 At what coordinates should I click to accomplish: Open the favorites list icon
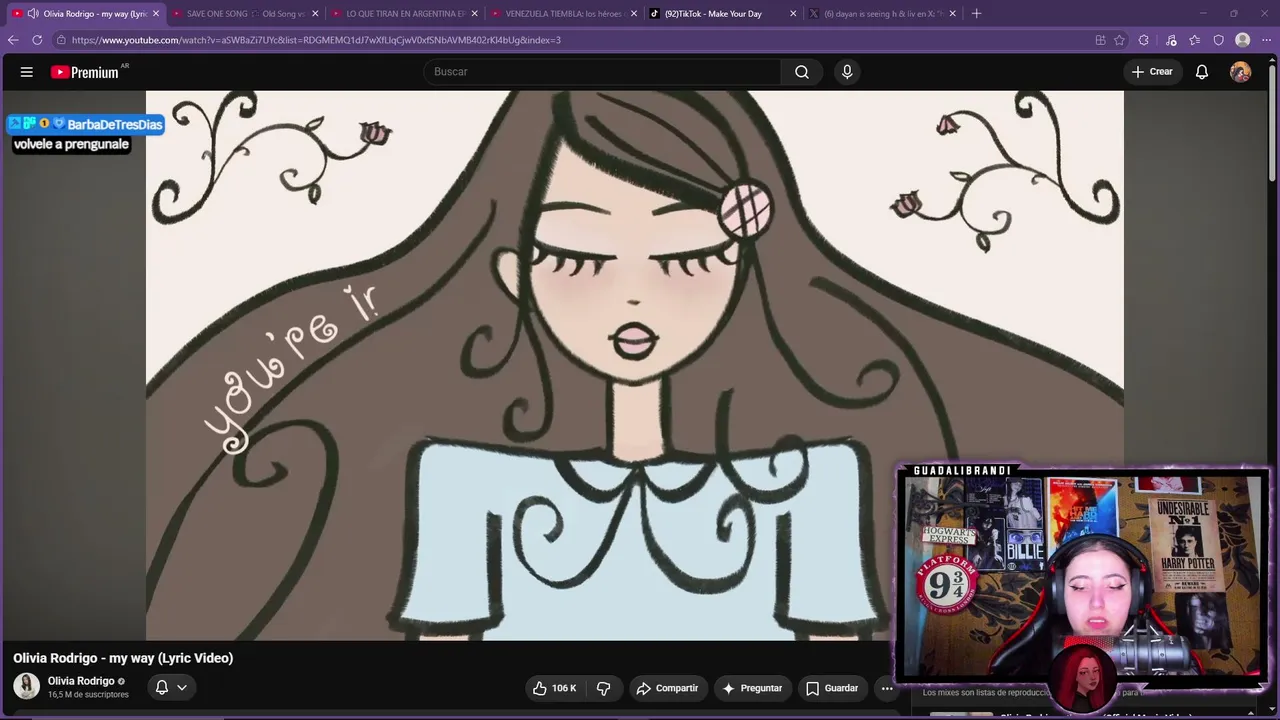(x=1195, y=40)
